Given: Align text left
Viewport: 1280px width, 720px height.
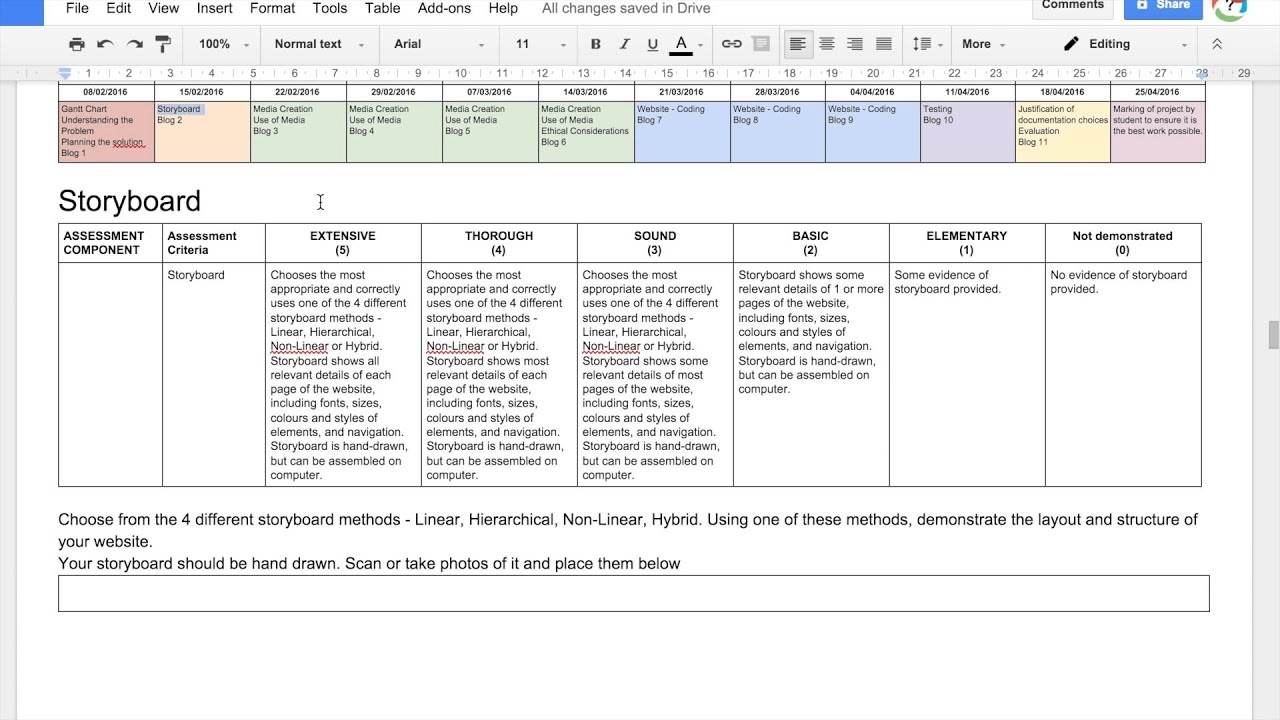Looking at the screenshot, I should click(797, 44).
